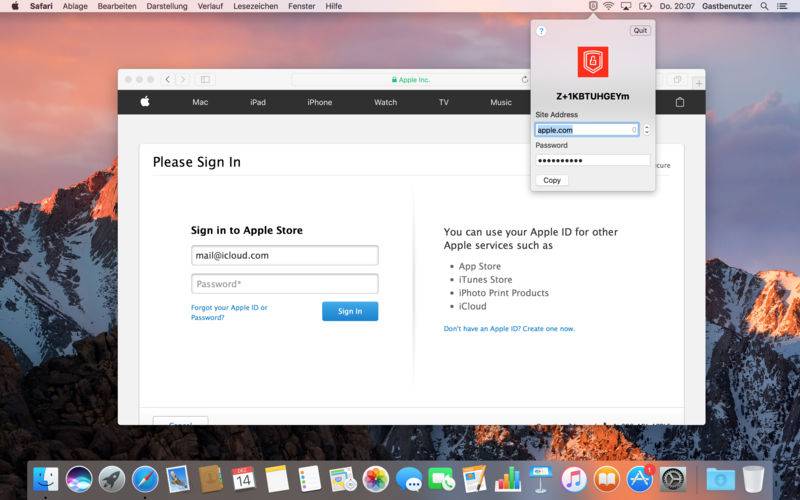Open Spotlight search magnifier

[x=764, y=6]
